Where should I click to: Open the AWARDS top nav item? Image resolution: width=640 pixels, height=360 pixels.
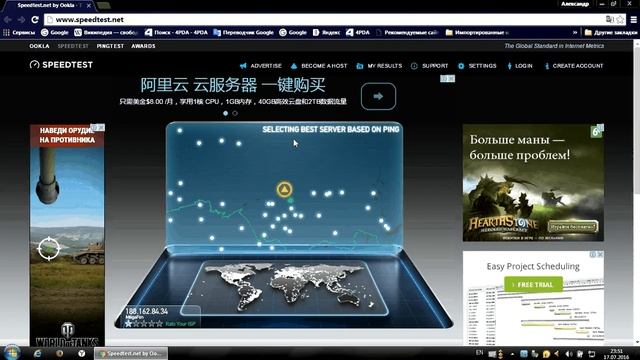pos(143,46)
